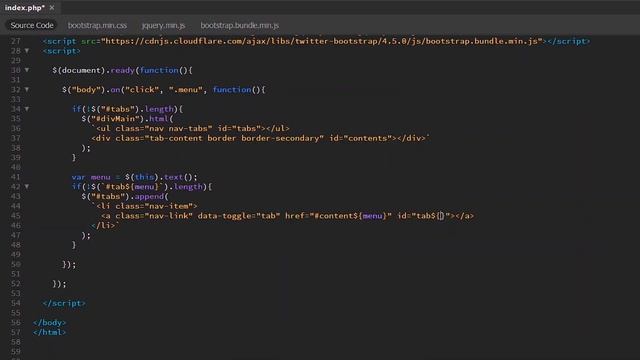Image resolution: width=640 pixels, height=360 pixels.
Task: Click the "#divMain" selector on line 35
Action: [x=117, y=119]
